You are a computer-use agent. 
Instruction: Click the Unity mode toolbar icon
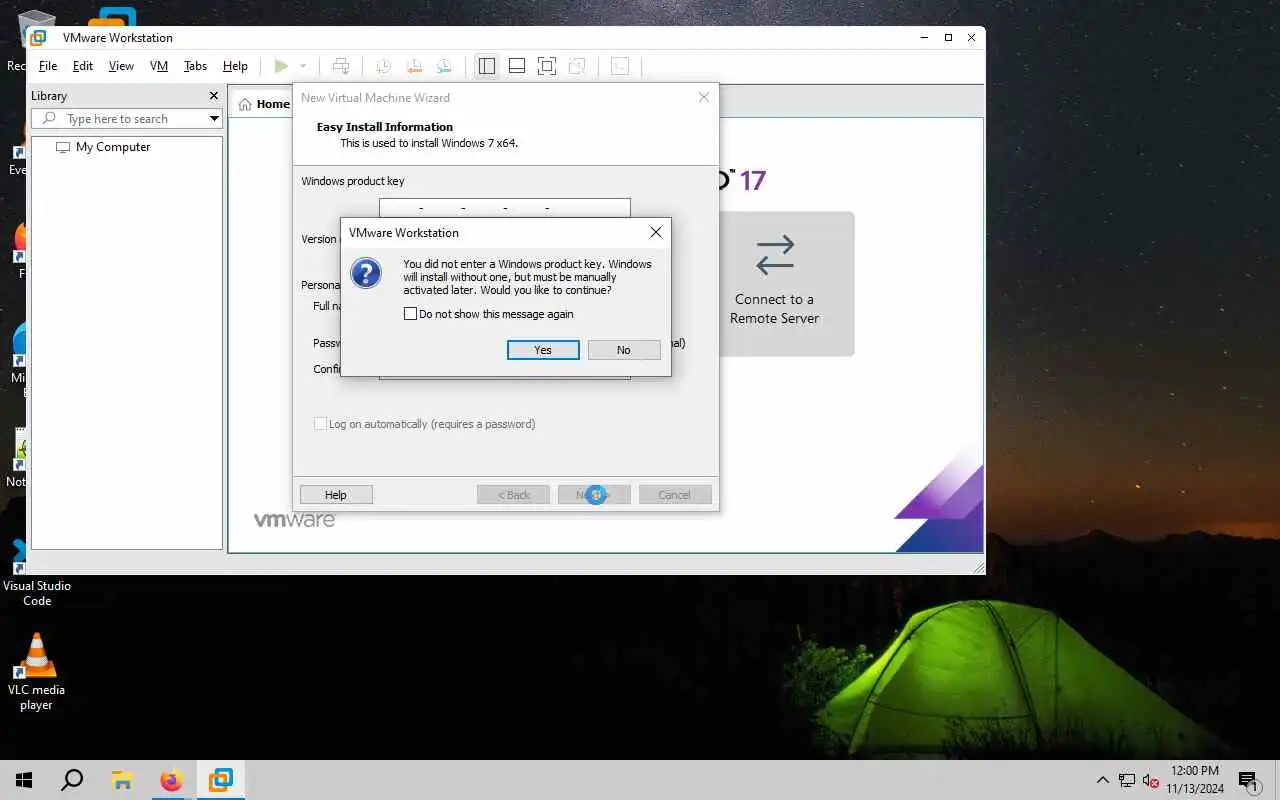[577, 66]
